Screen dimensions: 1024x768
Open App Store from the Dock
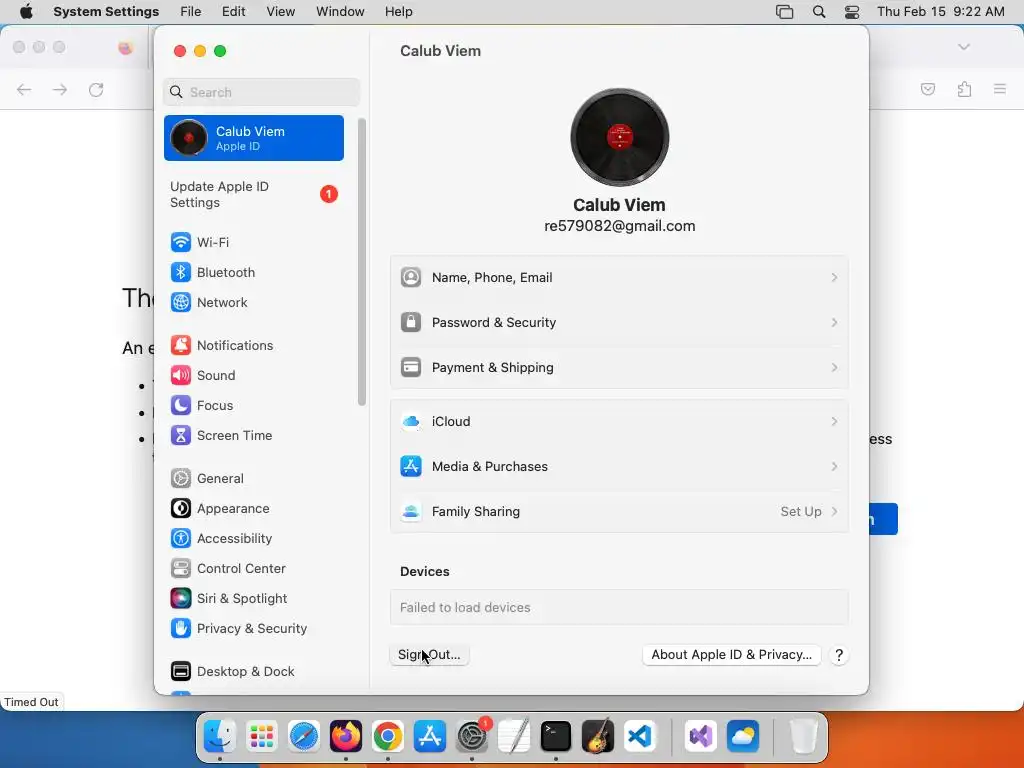(430, 737)
